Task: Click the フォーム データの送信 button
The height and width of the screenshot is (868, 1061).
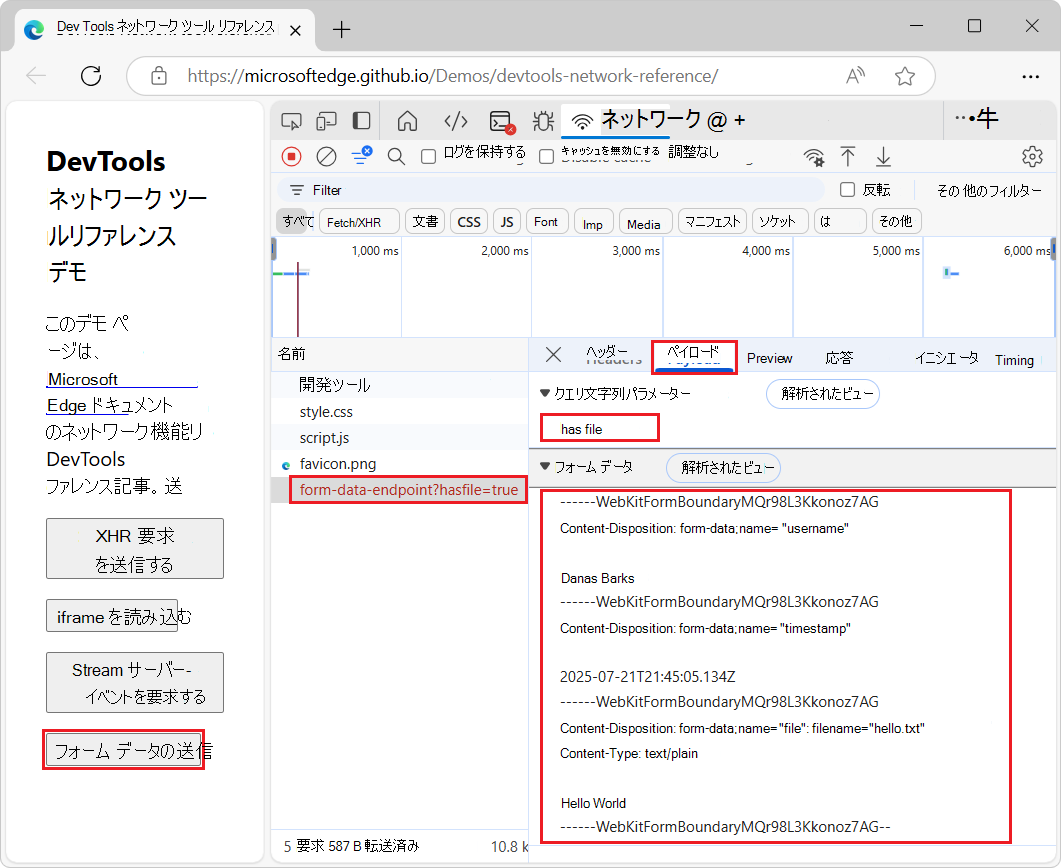Action: pos(123,748)
